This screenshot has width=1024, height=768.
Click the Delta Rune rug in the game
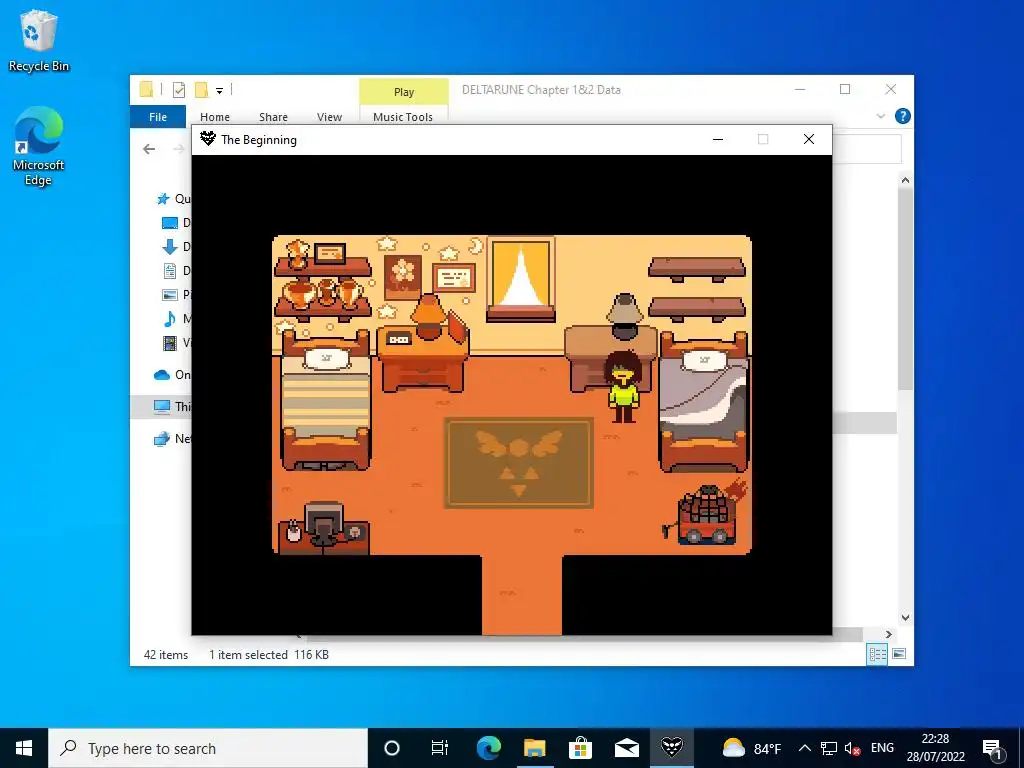519,463
